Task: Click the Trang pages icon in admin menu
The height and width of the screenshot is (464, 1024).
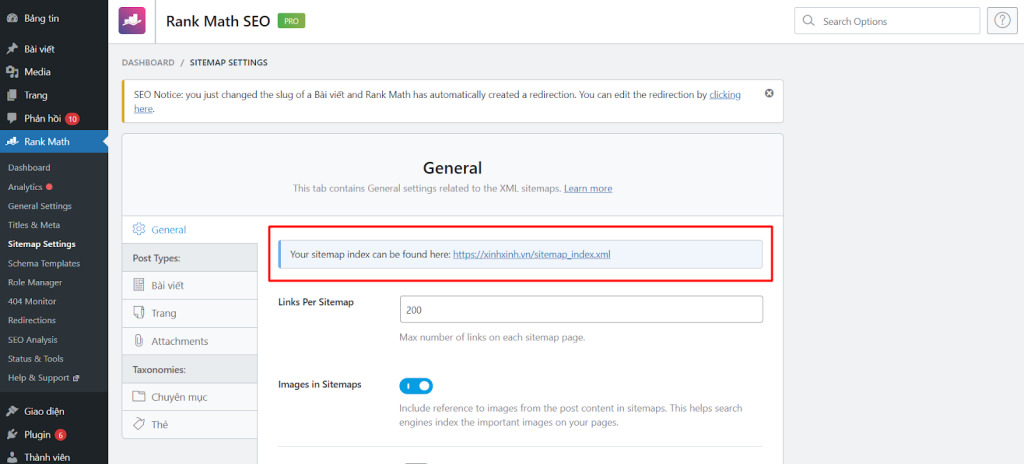Action: click(12, 95)
